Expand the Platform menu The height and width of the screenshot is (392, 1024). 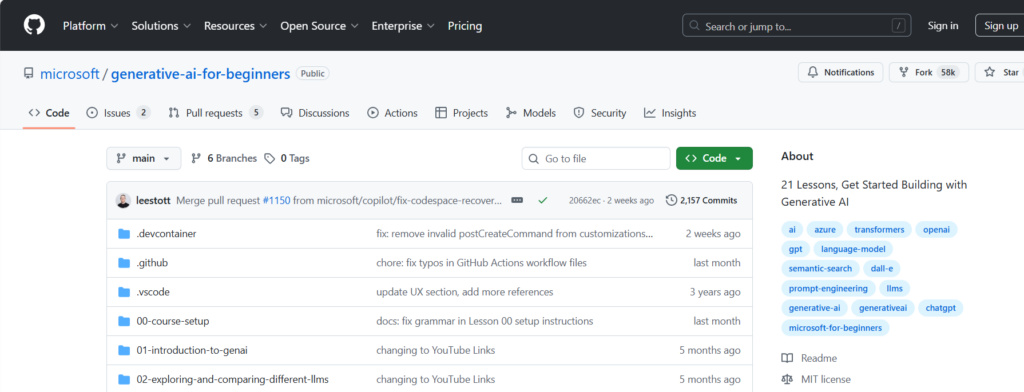(x=90, y=26)
